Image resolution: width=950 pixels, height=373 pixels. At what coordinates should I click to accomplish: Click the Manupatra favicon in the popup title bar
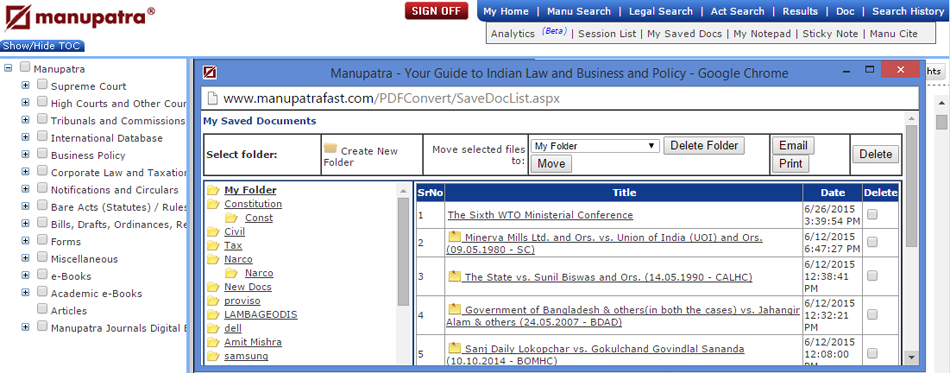coord(210,73)
